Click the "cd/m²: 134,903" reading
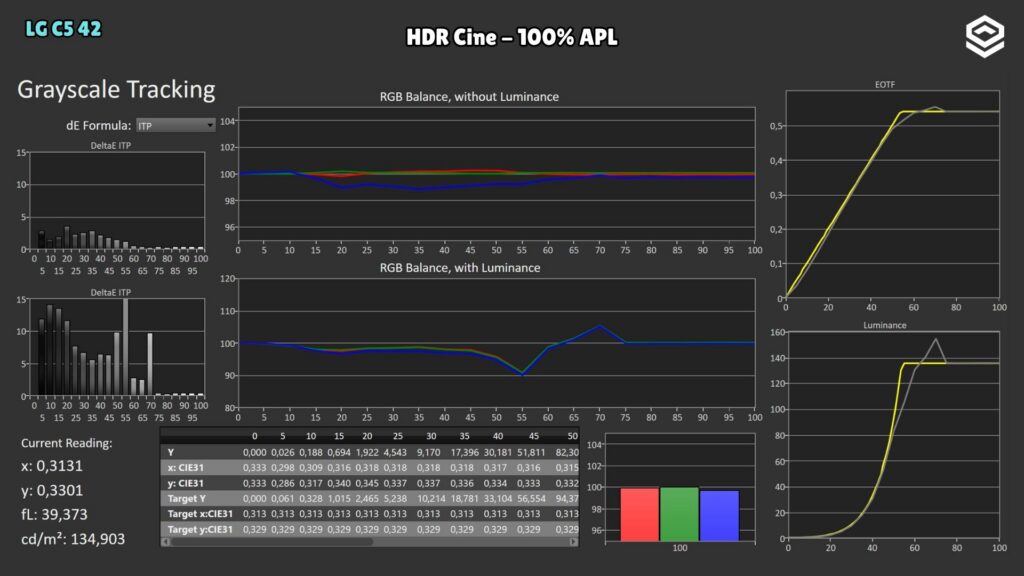 (x=73, y=539)
